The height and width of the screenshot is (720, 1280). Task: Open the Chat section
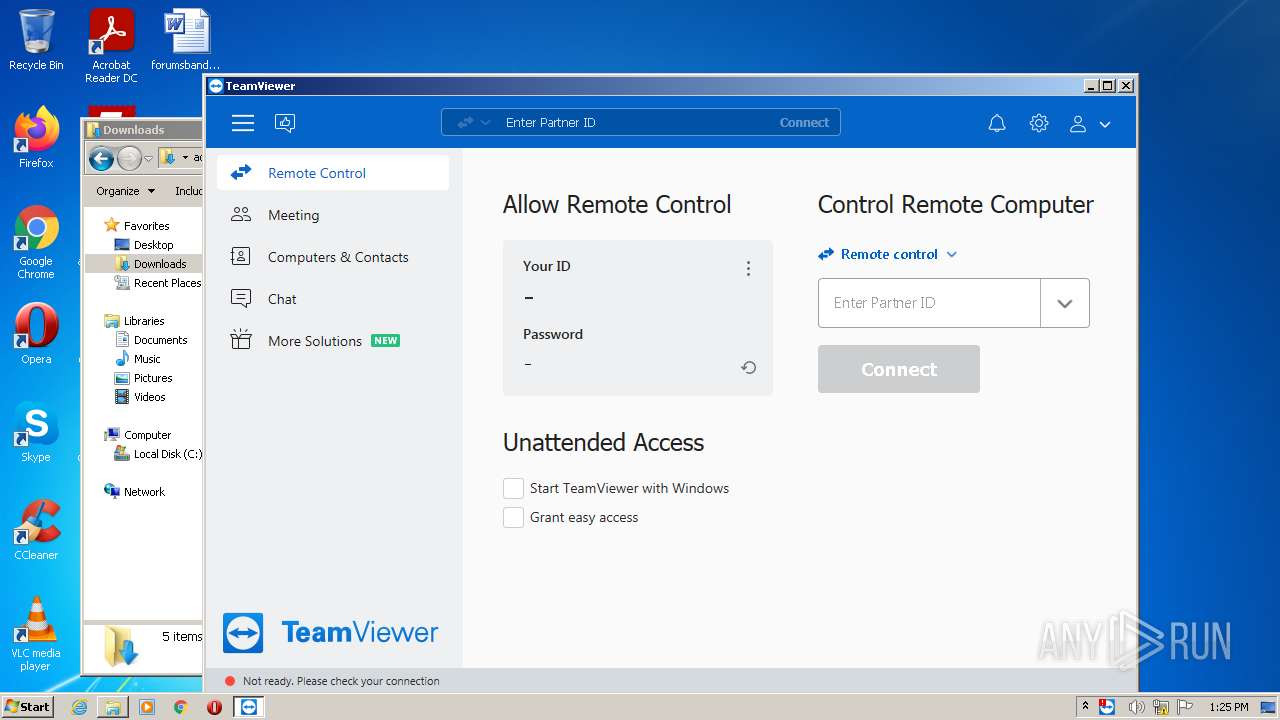pos(333,299)
